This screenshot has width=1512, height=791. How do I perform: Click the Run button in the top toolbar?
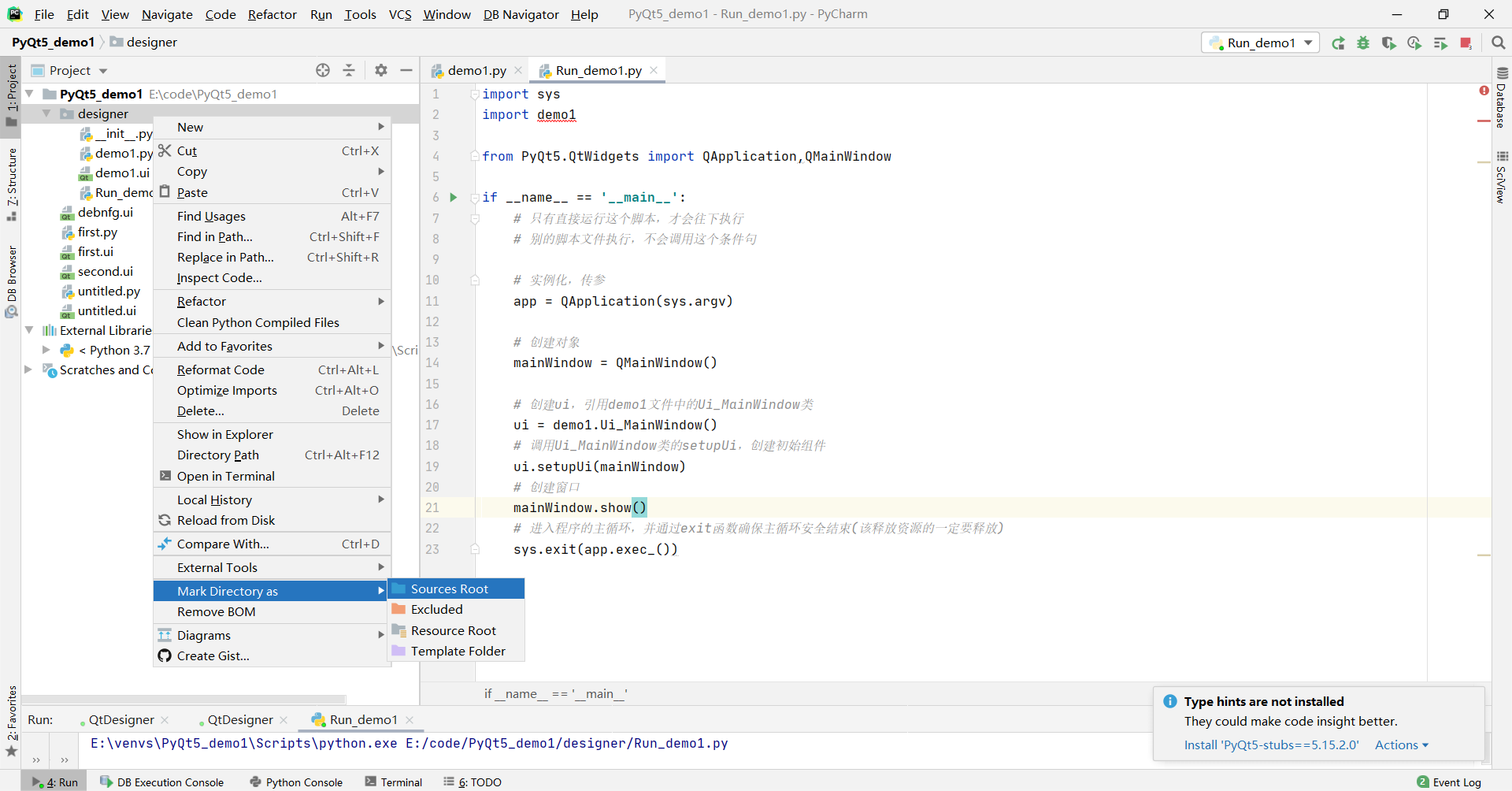tap(1338, 43)
